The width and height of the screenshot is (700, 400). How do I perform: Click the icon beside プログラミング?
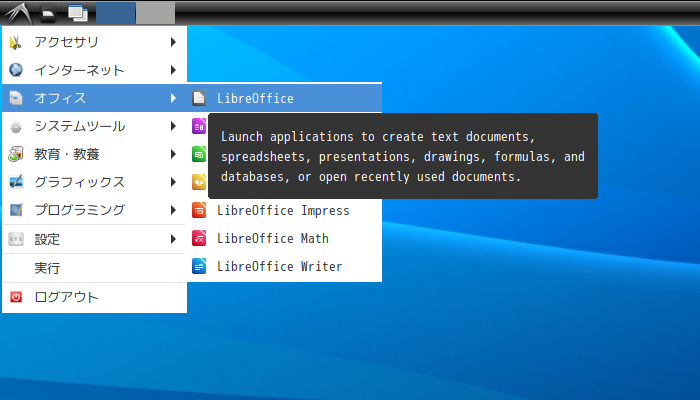[16, 210]
